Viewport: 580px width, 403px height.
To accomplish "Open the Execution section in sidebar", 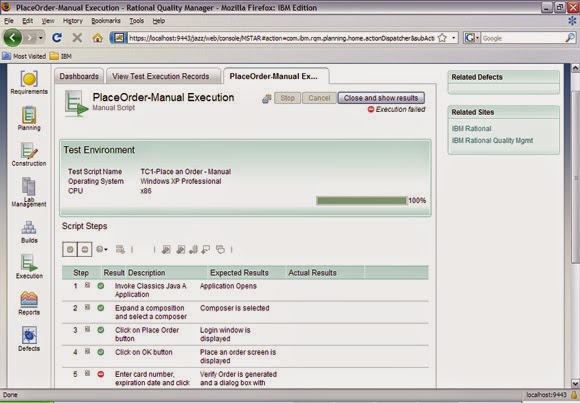I will (x=29, y=266).
